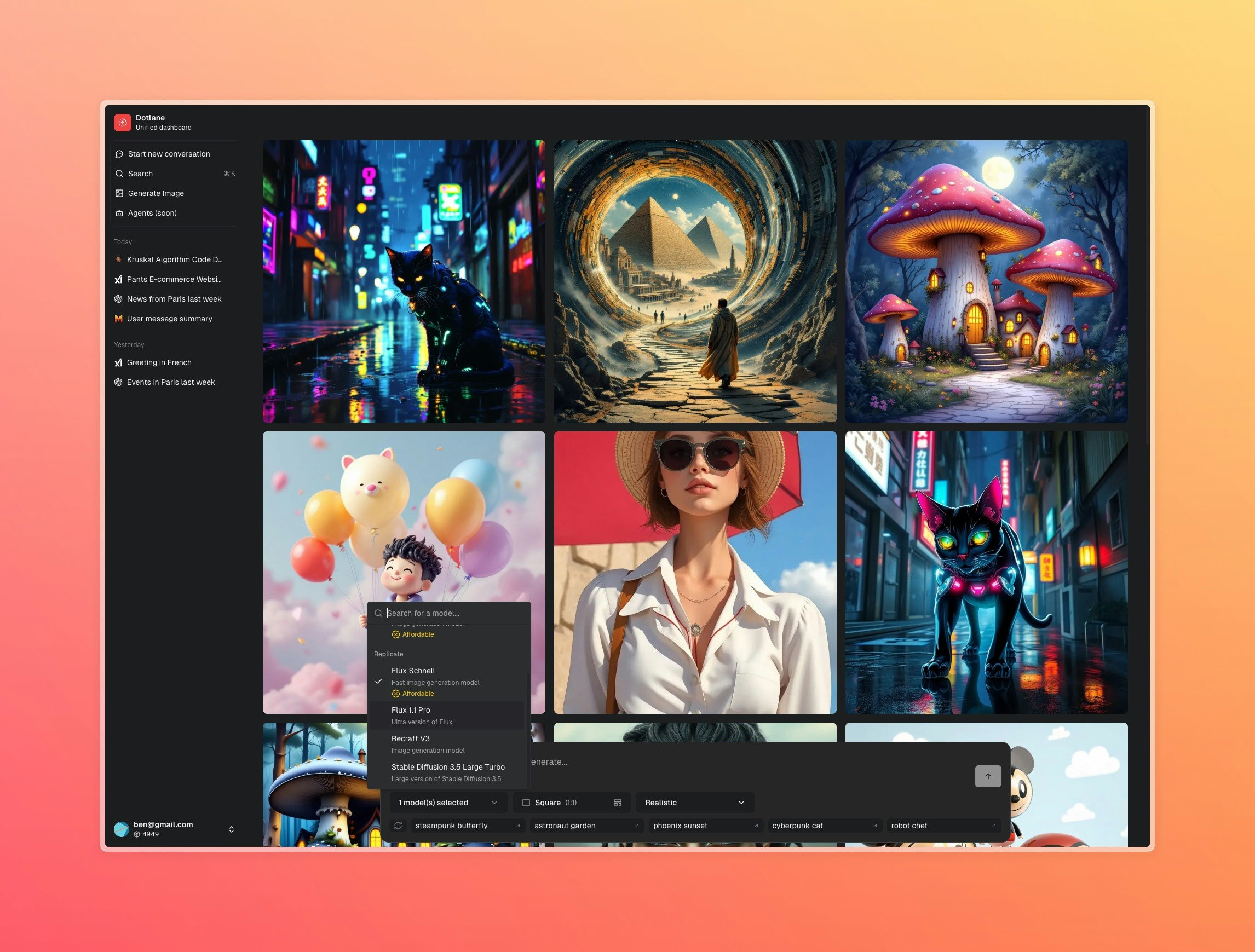Select the Flux 1.1 Pro model
This screenshot has height=952, width=1255.
pyautogui.click(x=446, y=716)
